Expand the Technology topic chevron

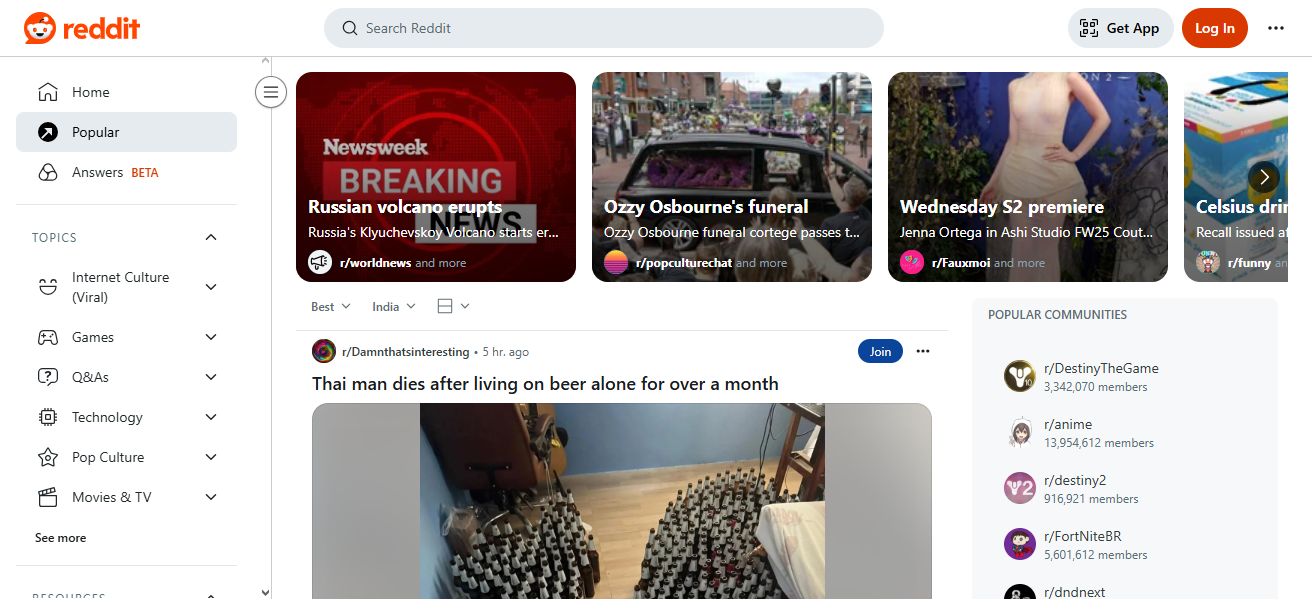(211, 417)
